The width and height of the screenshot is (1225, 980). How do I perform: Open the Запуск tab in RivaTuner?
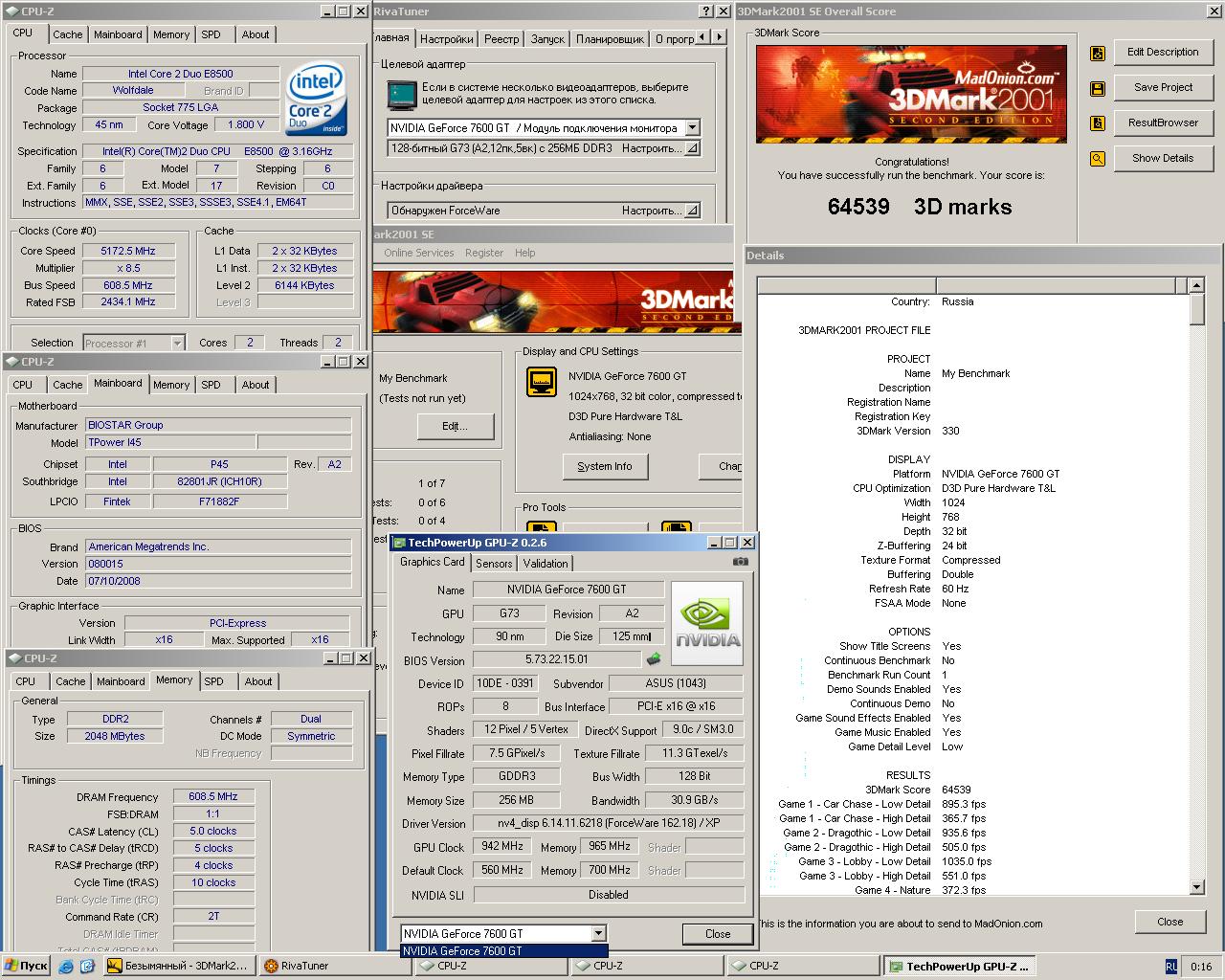coord(547,39)
